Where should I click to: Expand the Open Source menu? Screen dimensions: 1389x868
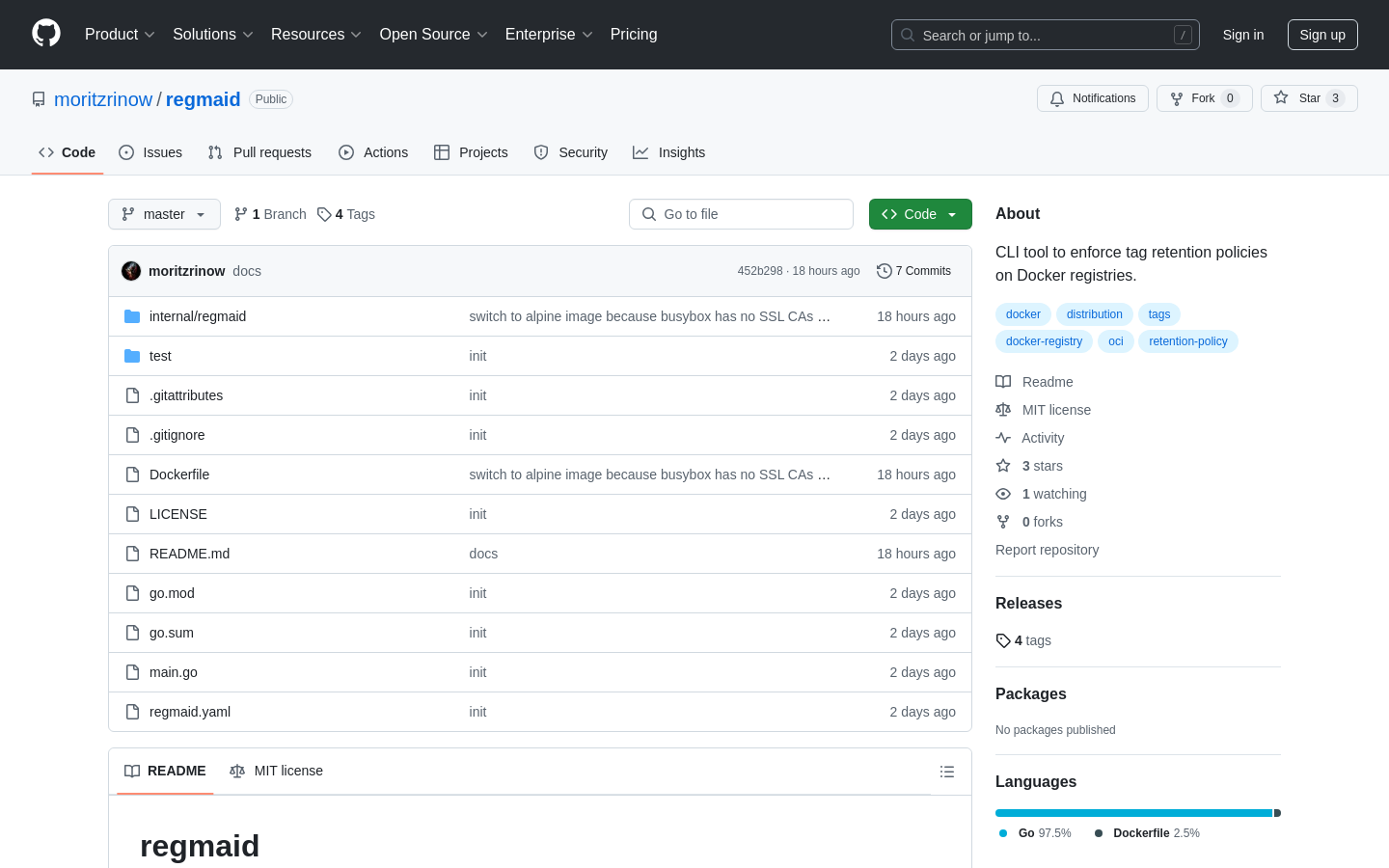pyautogui.click(x=433, y=35)
